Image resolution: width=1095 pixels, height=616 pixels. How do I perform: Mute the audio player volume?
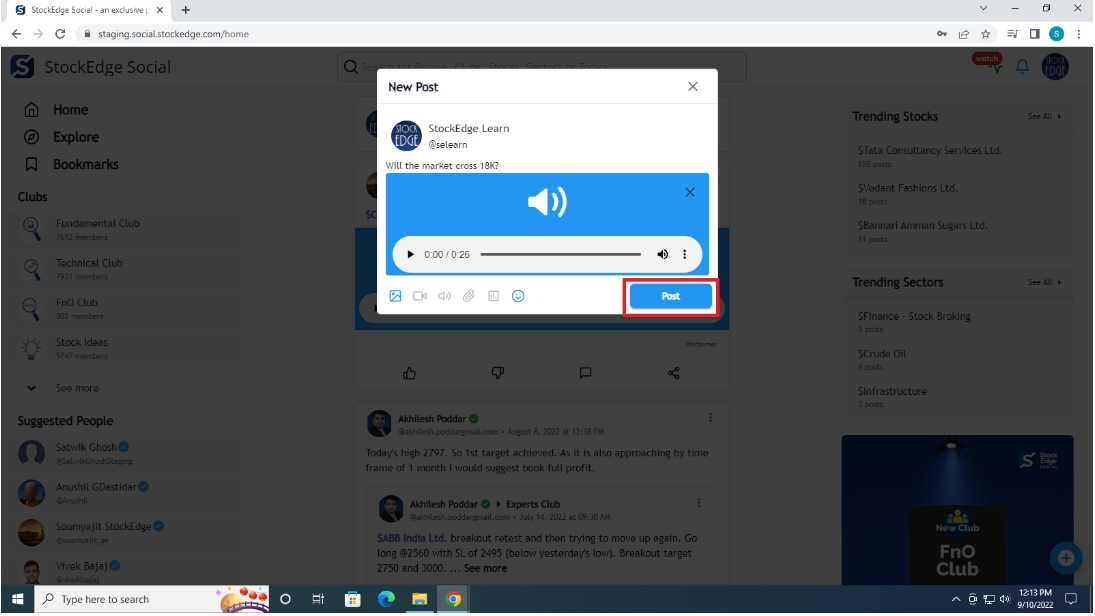click(x=662, y=255)
